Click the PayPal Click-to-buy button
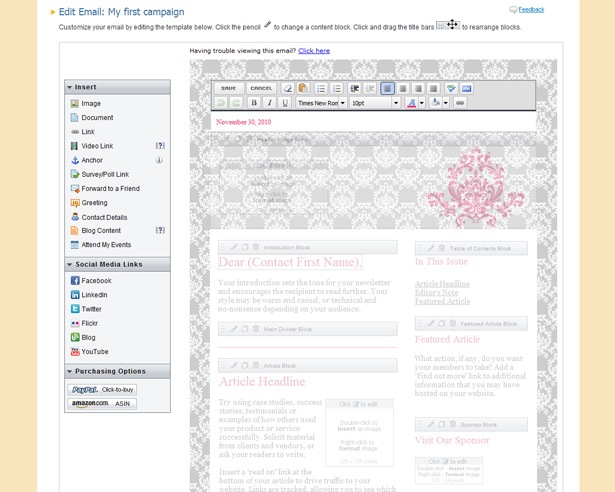 pos(102,390)
